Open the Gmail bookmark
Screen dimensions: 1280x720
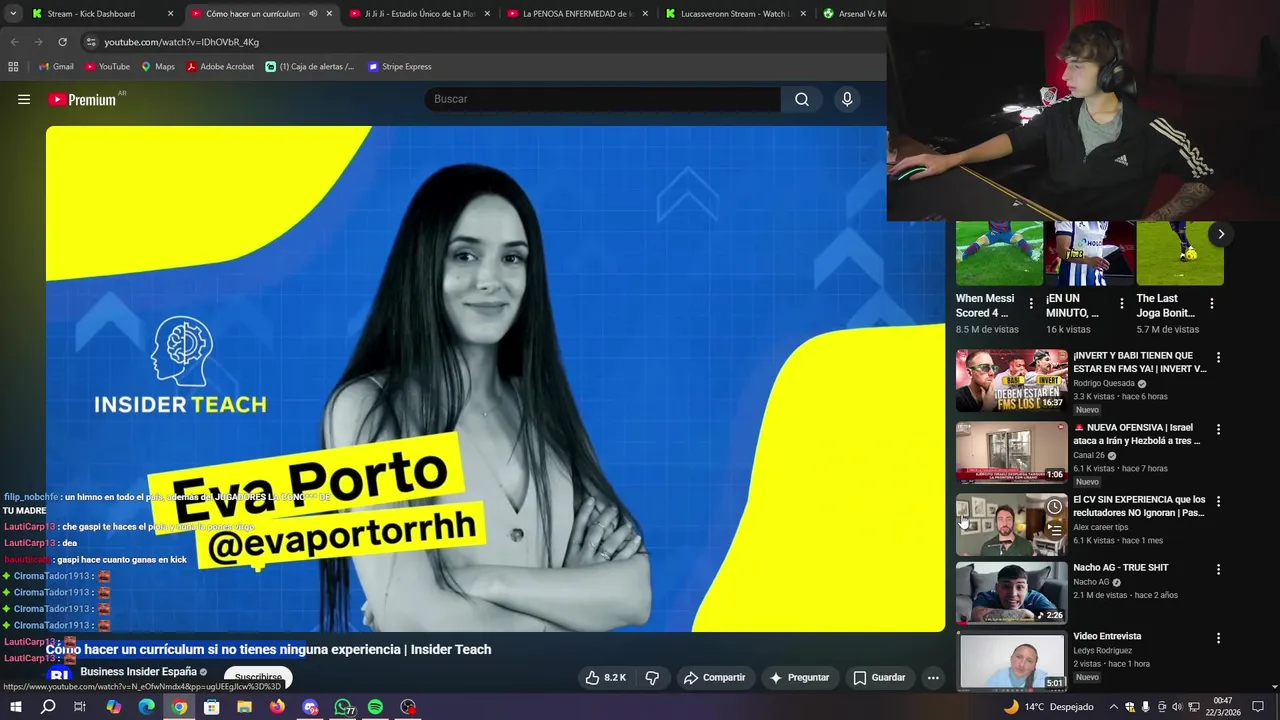(56, 67)
